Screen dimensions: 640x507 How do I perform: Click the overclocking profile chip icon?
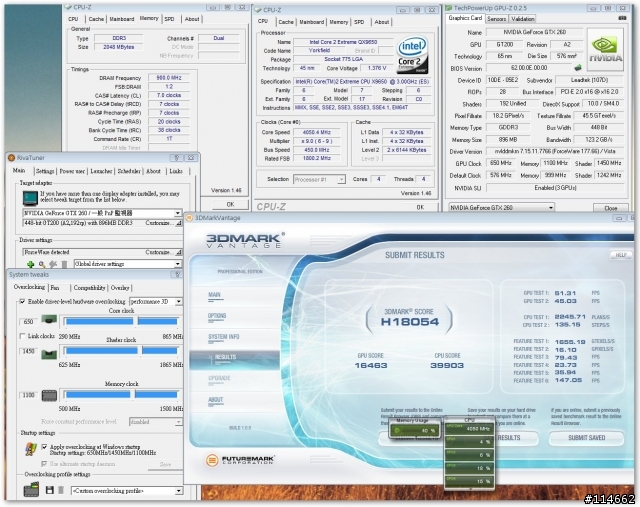coord(31,490)
